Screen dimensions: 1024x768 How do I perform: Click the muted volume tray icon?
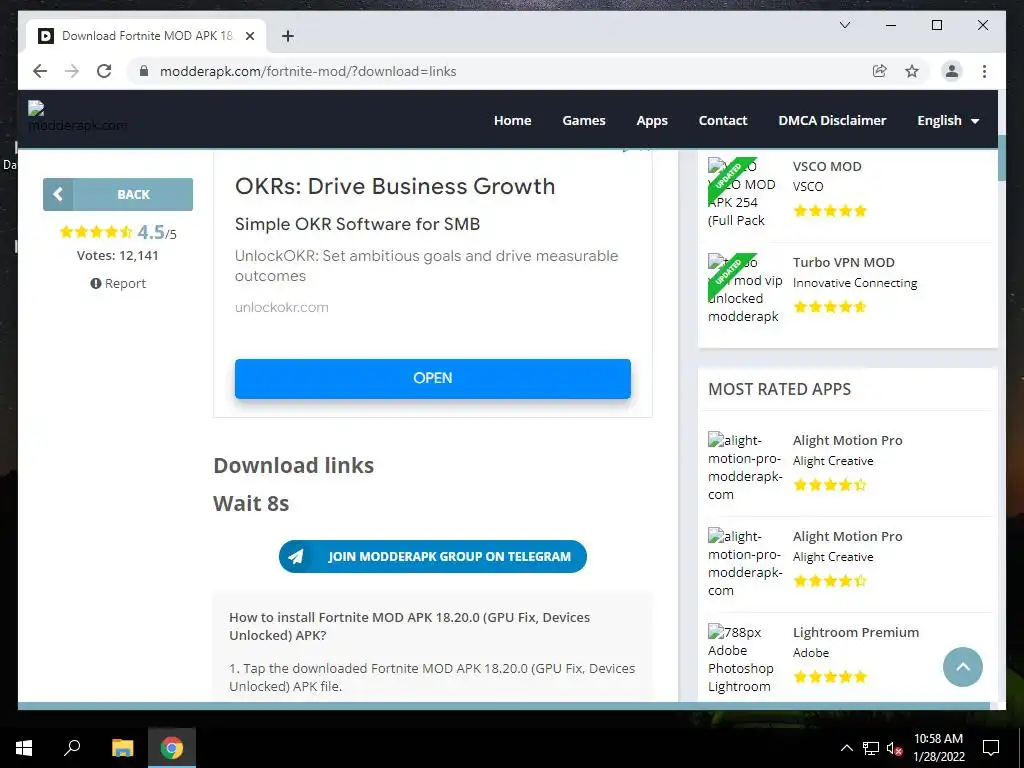[x=894, y=748]
